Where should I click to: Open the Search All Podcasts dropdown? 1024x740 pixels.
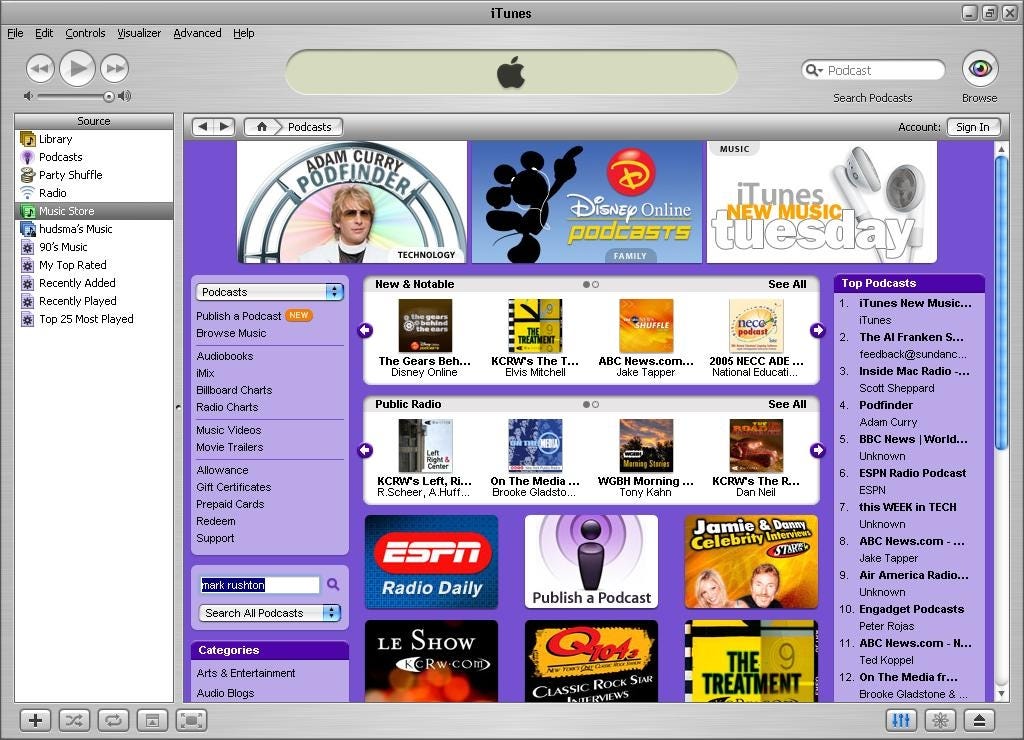(270, 613)
